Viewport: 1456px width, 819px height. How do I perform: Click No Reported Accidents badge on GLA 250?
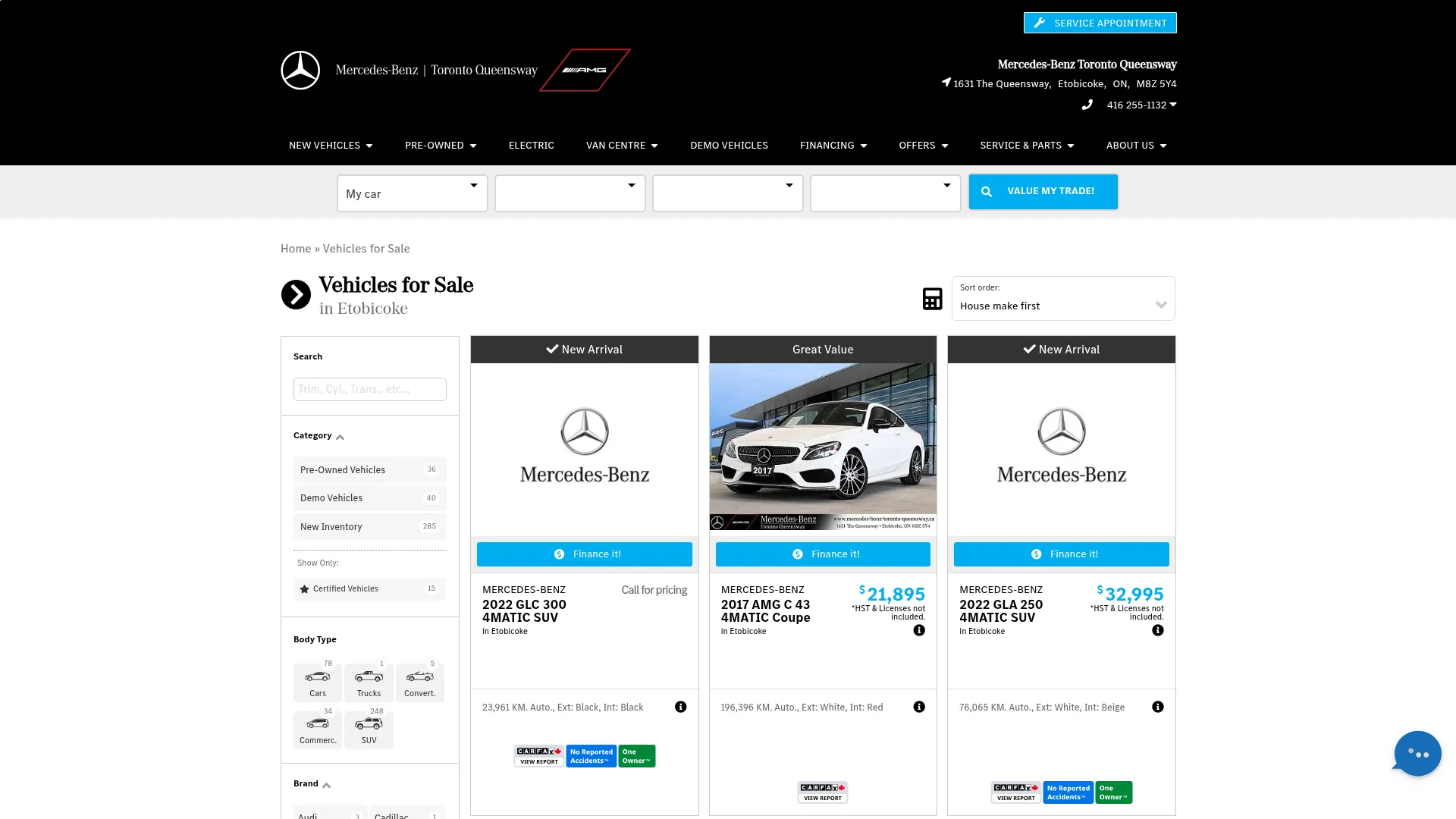point(1068,792)
